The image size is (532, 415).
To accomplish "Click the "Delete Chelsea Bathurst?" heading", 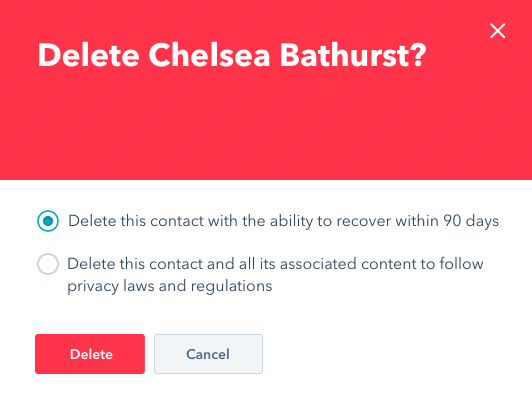I will click(x=232, y=55).
